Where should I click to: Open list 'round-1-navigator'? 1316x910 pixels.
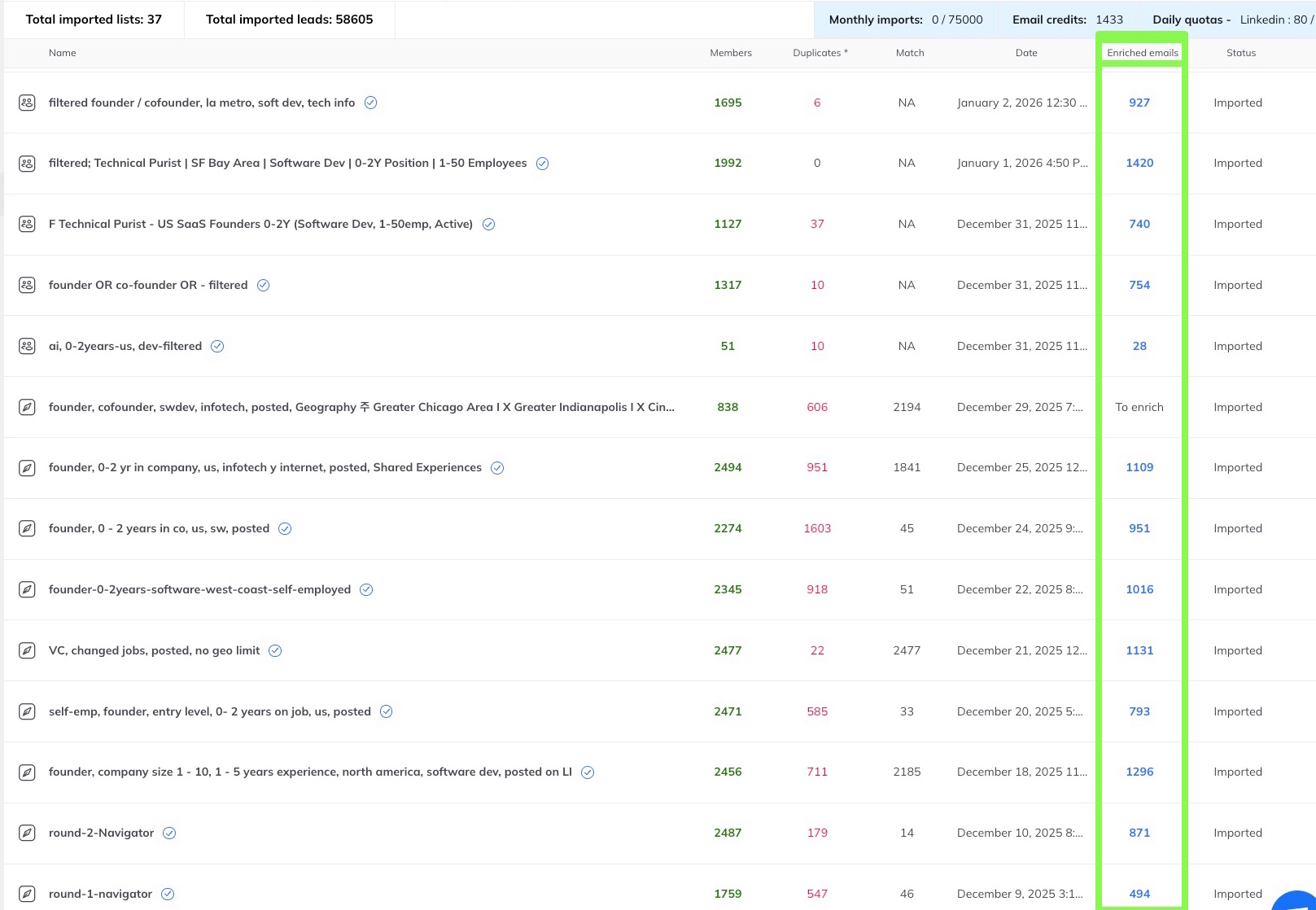pyautogui.click(x=100, y=894)
